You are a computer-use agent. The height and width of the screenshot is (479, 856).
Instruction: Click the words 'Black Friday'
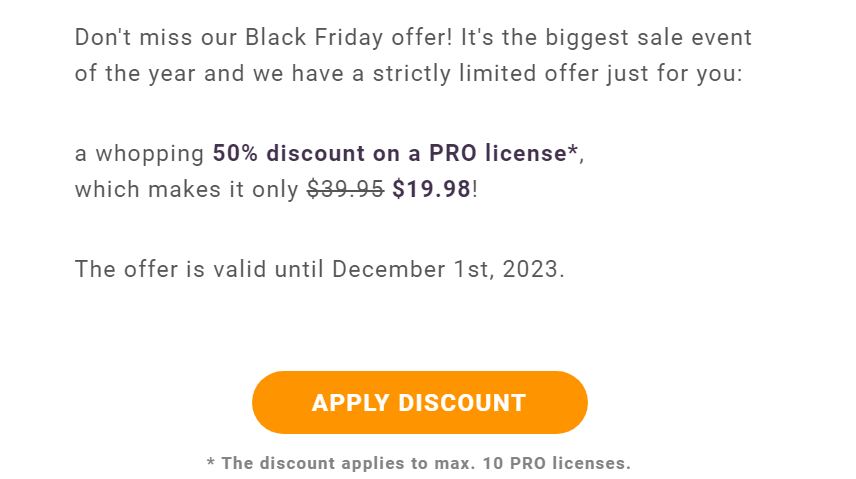coord(314,38)
